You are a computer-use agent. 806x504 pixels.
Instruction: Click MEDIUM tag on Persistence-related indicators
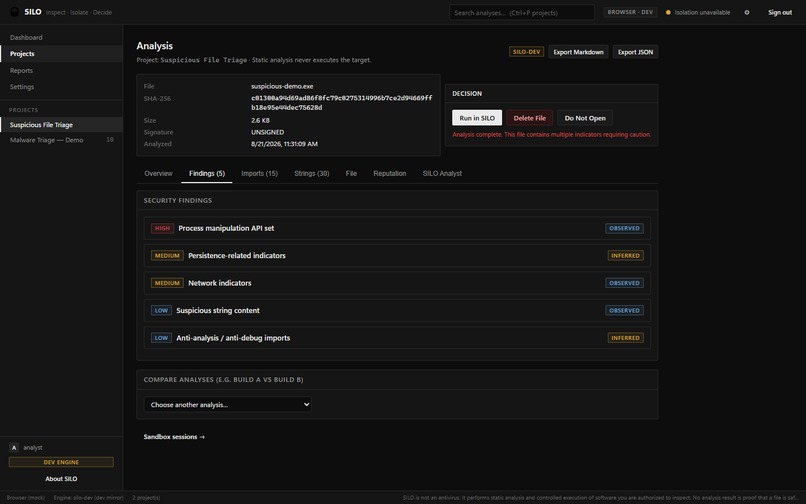click(167, 256)
